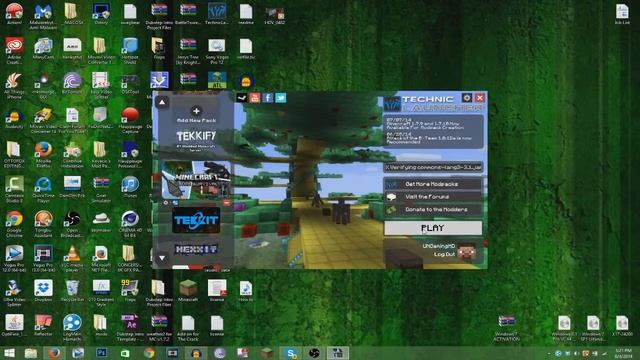This screenshot has width=640, height=360.
Task: Open BitTorrent desktop shortcut
Action: pos(72,82)
